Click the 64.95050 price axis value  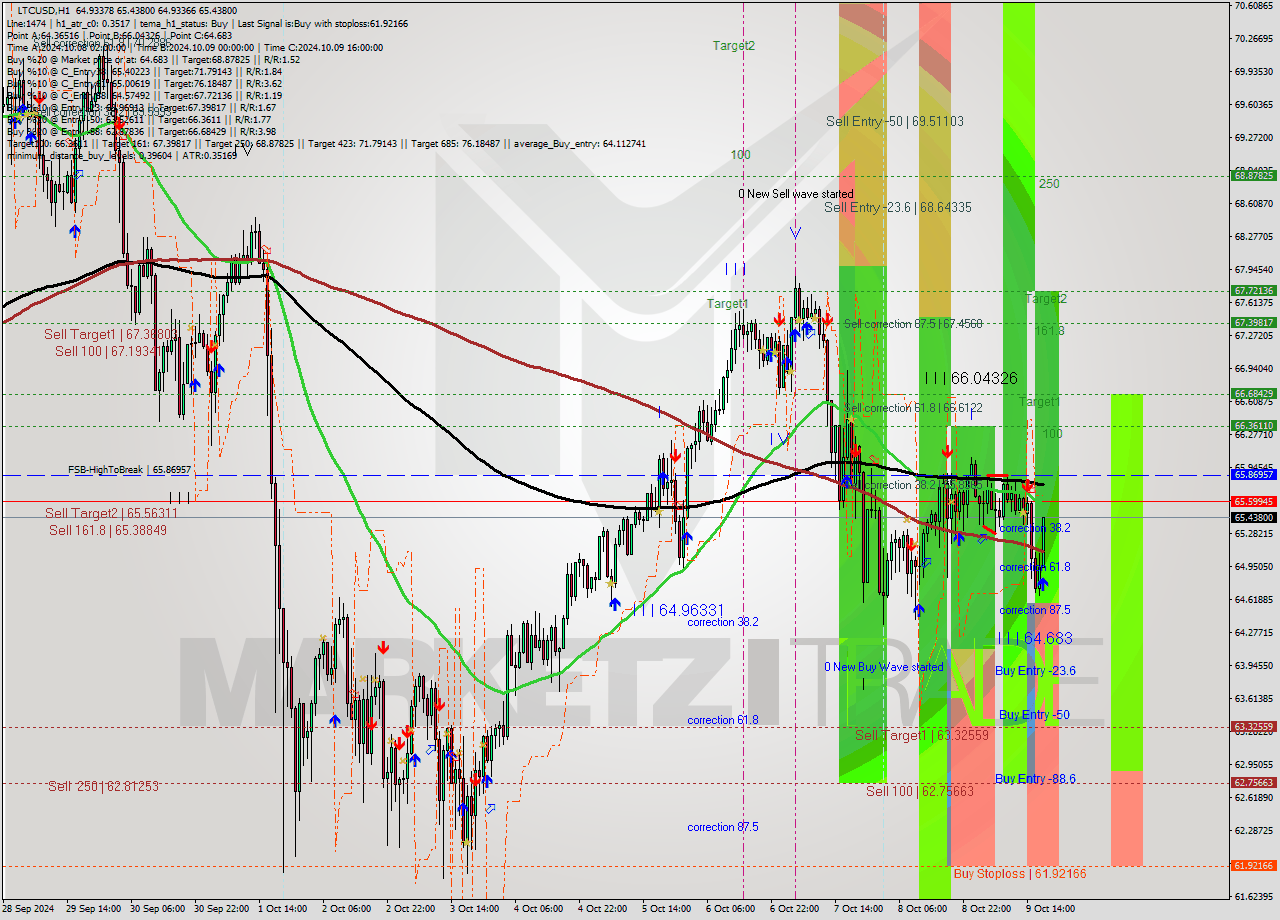click(1254, 567)
